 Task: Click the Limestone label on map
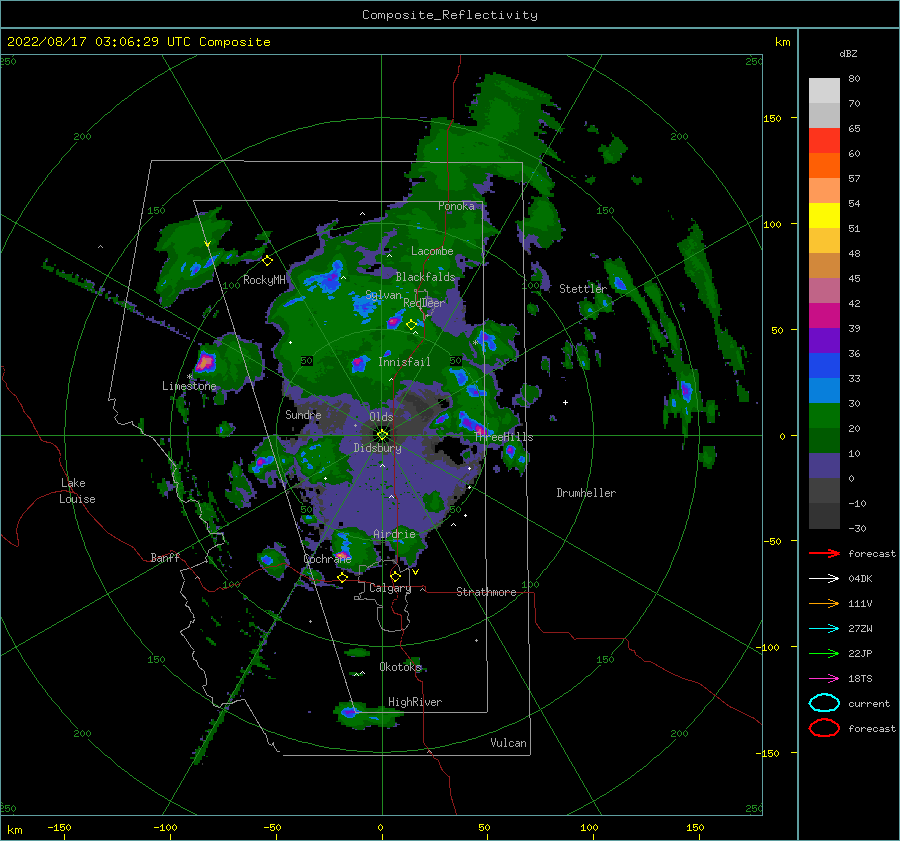point(189,386)
